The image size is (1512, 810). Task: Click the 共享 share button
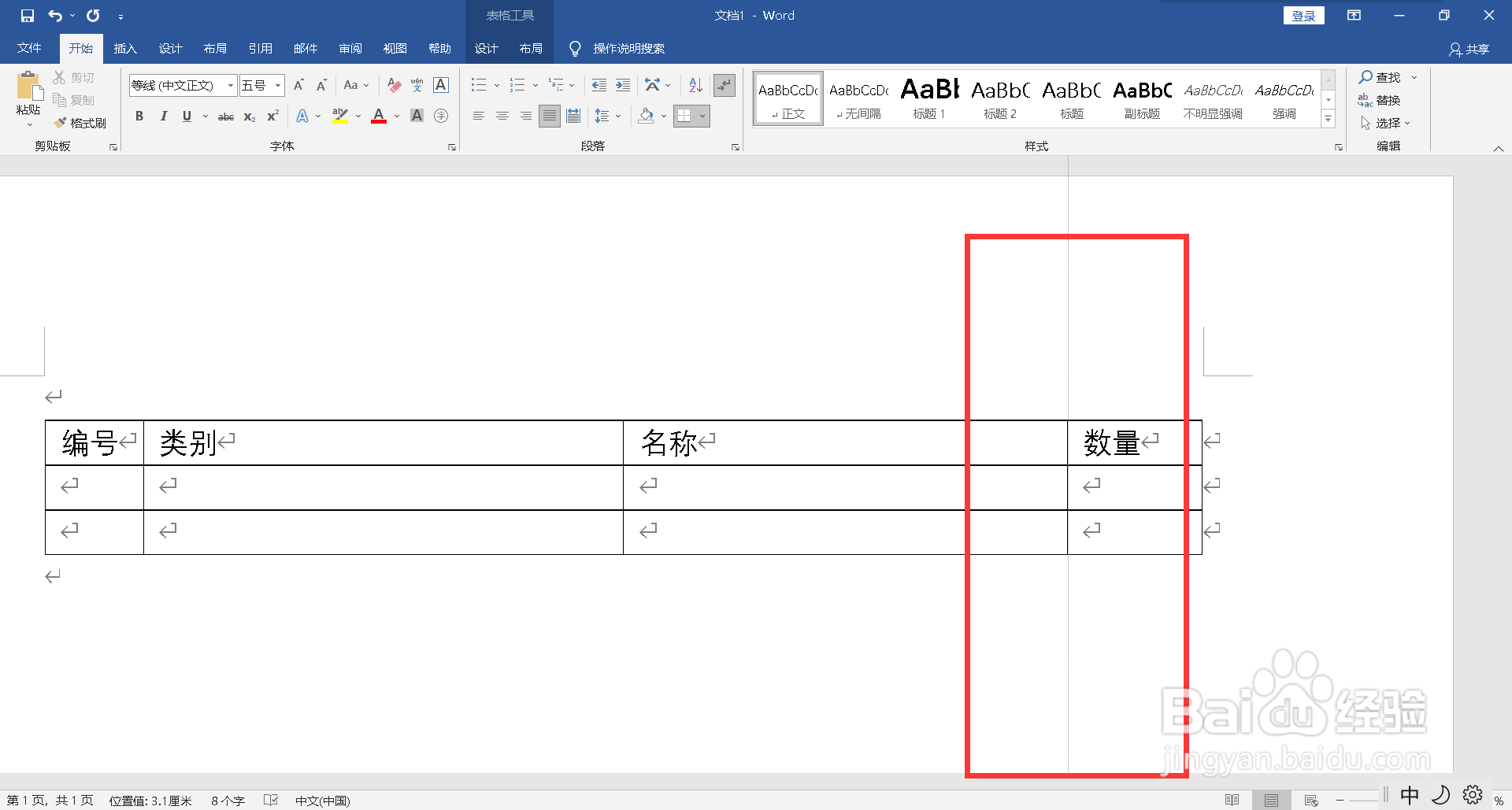tap(1469, 49)
